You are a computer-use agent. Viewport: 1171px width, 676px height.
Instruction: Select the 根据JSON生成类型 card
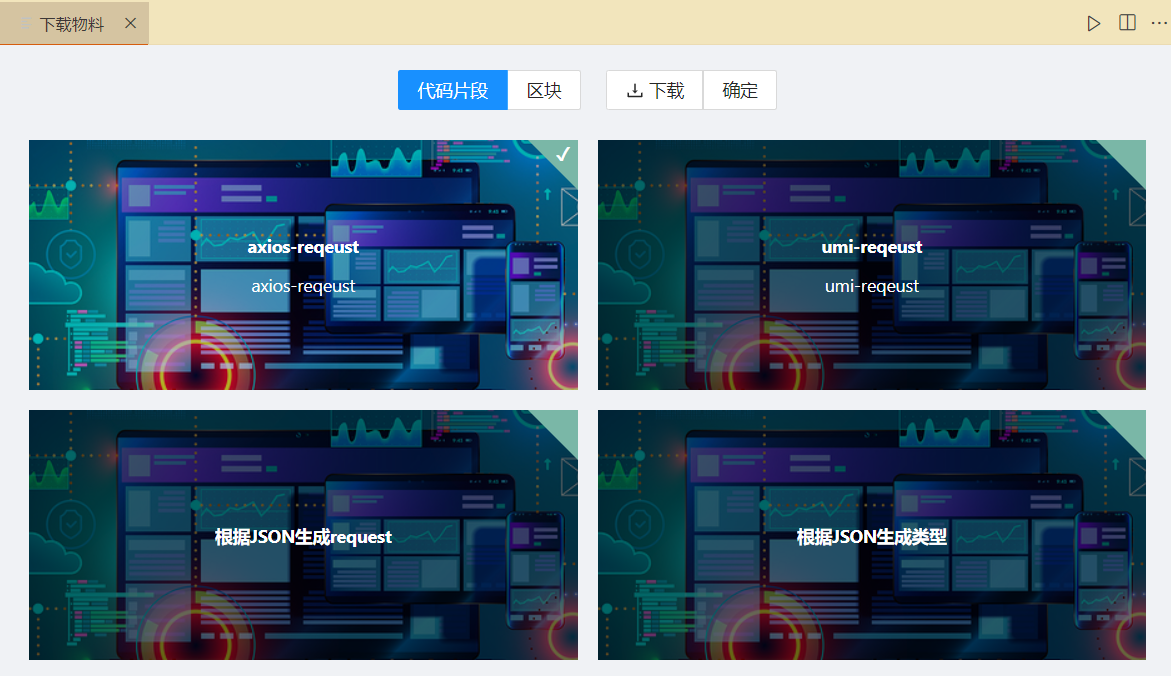(x=872, y=535)
